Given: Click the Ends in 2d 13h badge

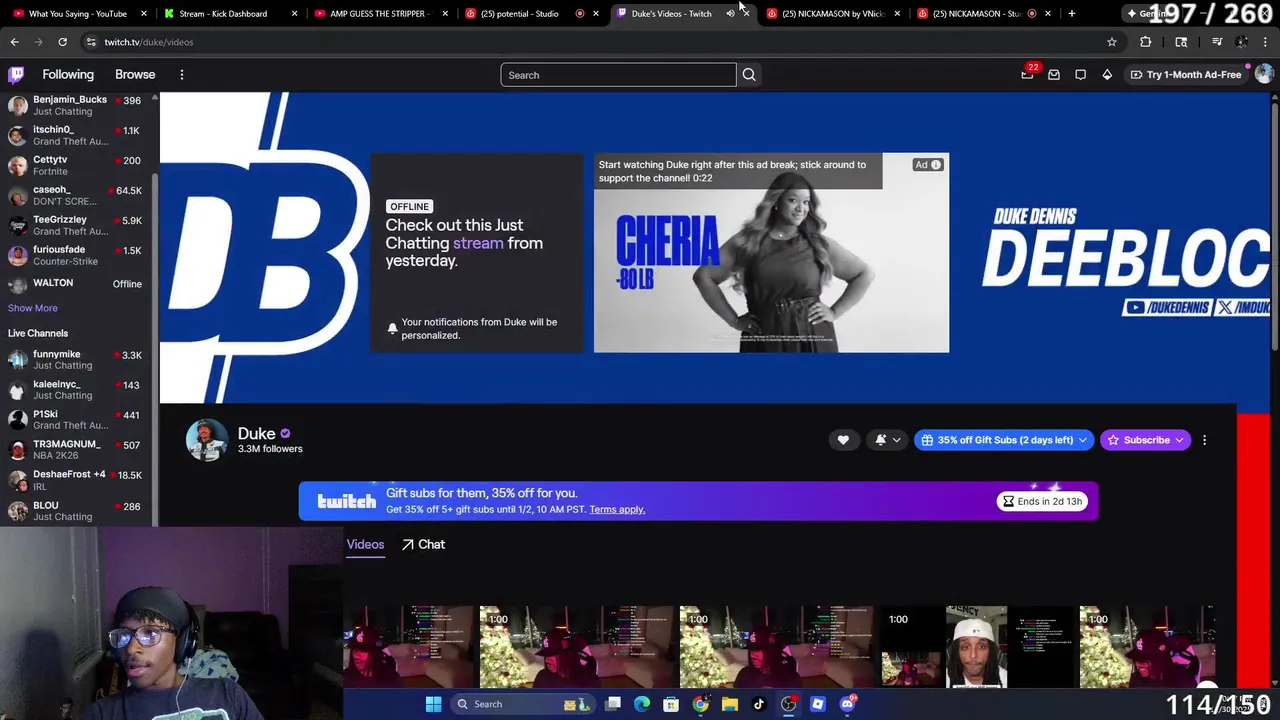Looking at the screenshot, I should click(1042, 501).
